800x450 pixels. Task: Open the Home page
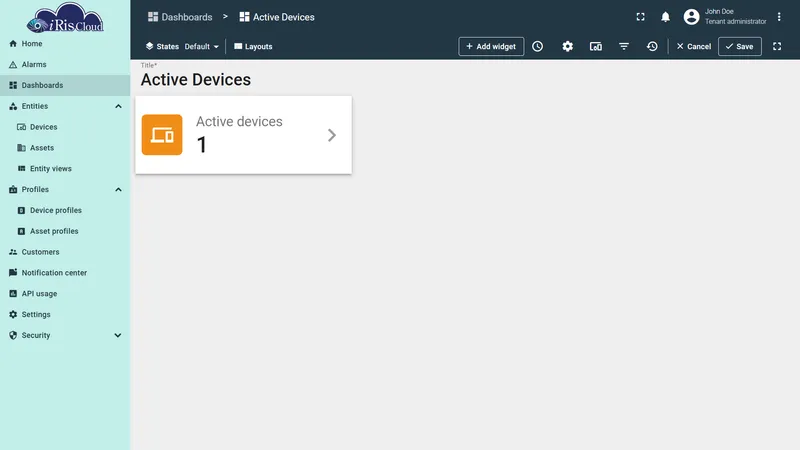[65, 43]
